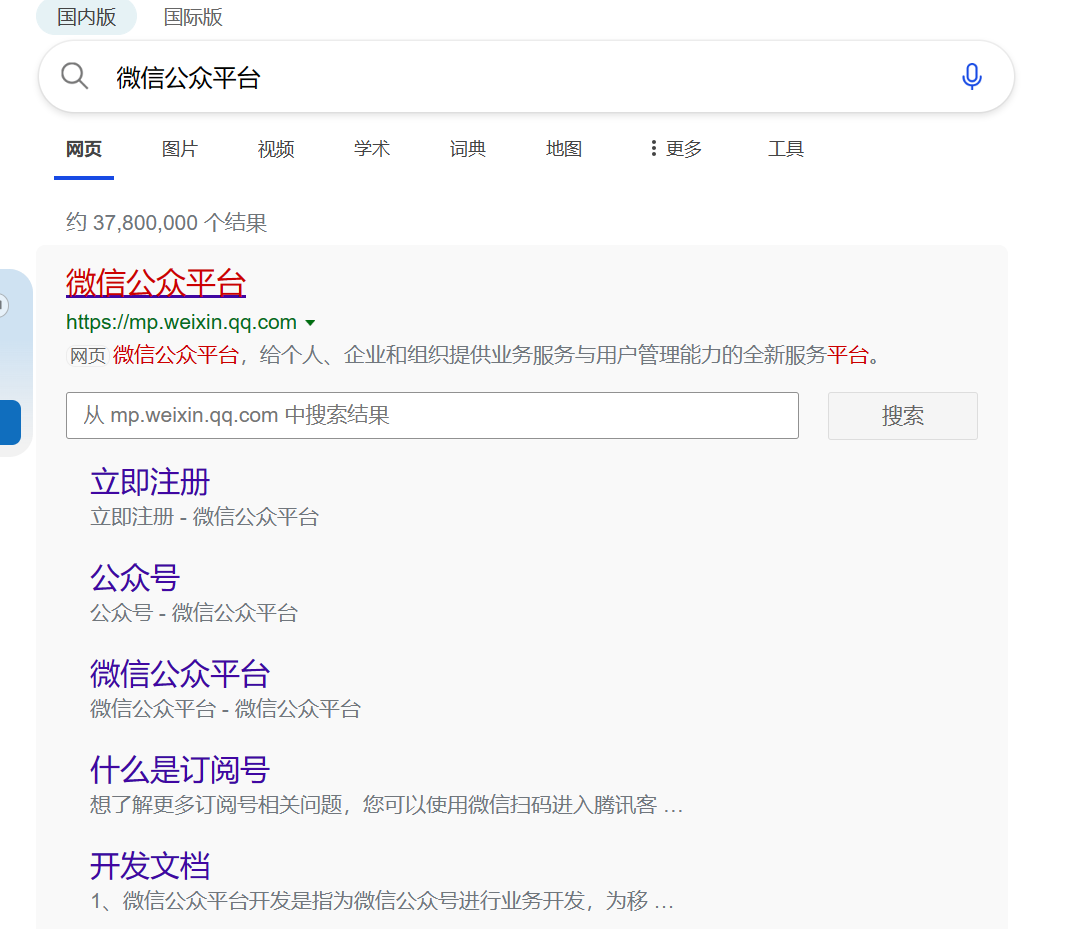Open the 立即注册 sublink
This screenshot has height=929, width=1083.
tap(150, 482)
